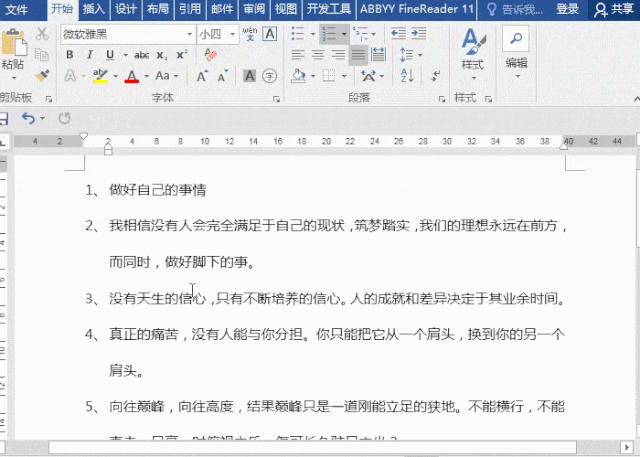Toggle Show/Hide paragraph marks
The height and width of the screenshot is (457, 640).
pyautogui.click(x=436, y=76)
